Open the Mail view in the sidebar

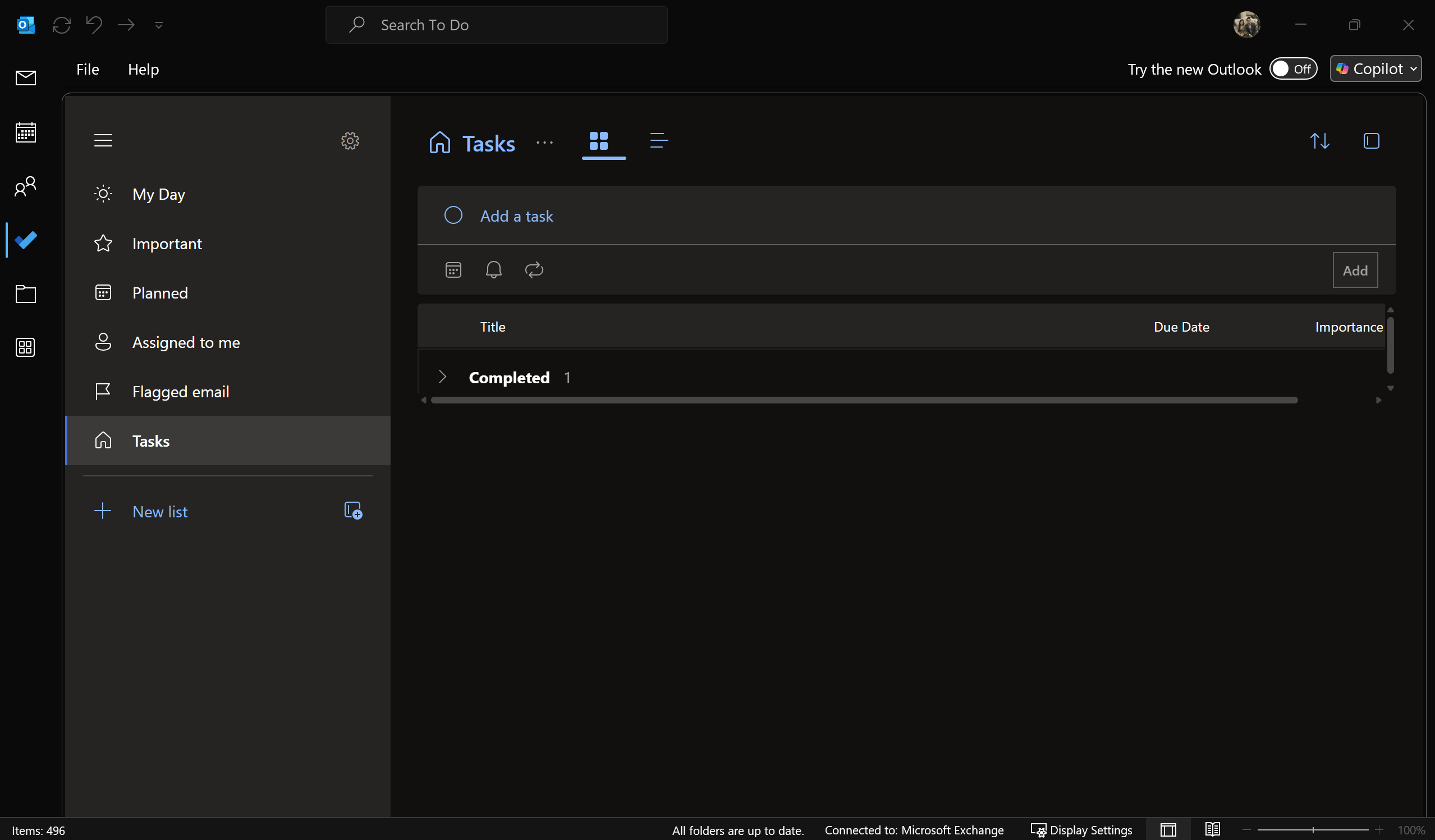click(25, 78)
